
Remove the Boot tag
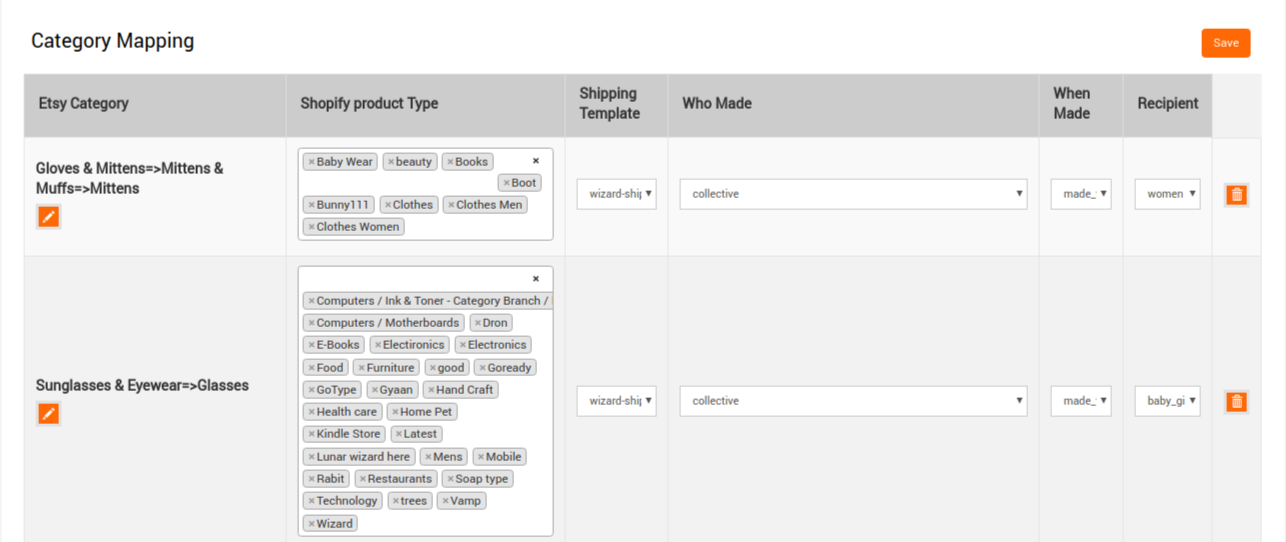coord(506,183)
